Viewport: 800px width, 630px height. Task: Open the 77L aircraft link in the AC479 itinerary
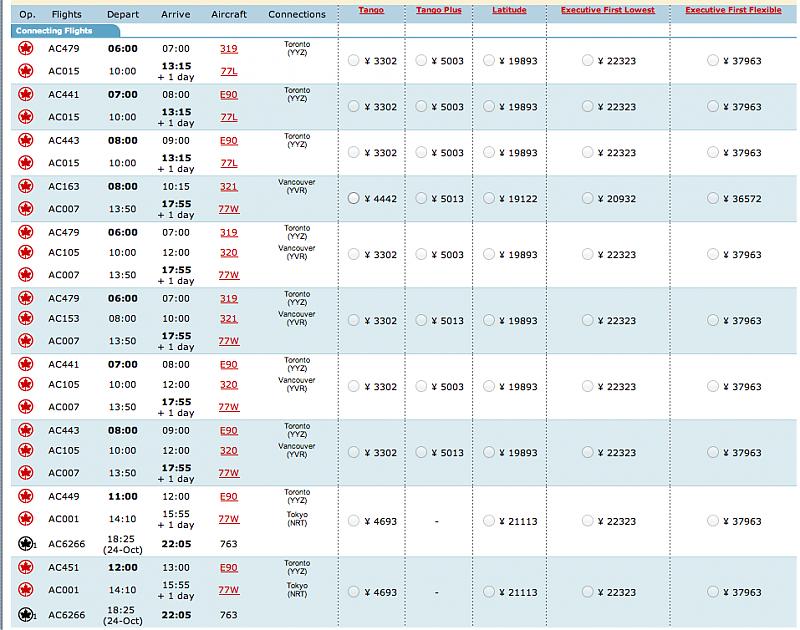229,71
